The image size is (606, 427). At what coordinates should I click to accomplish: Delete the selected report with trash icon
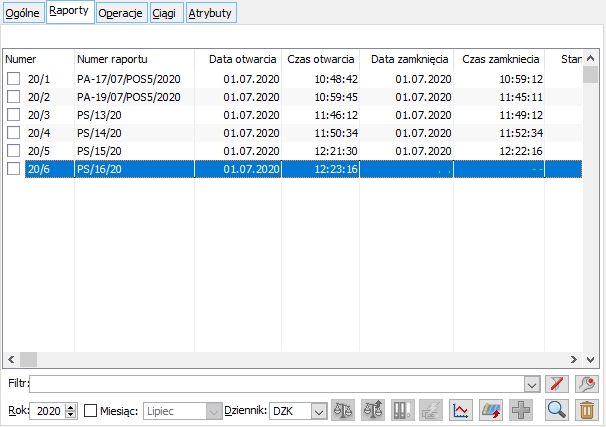pos(587,410)
